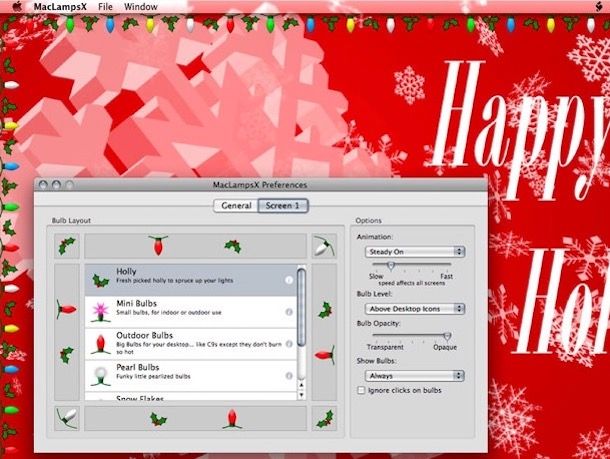Open the File menu

(x=105, y=7)
